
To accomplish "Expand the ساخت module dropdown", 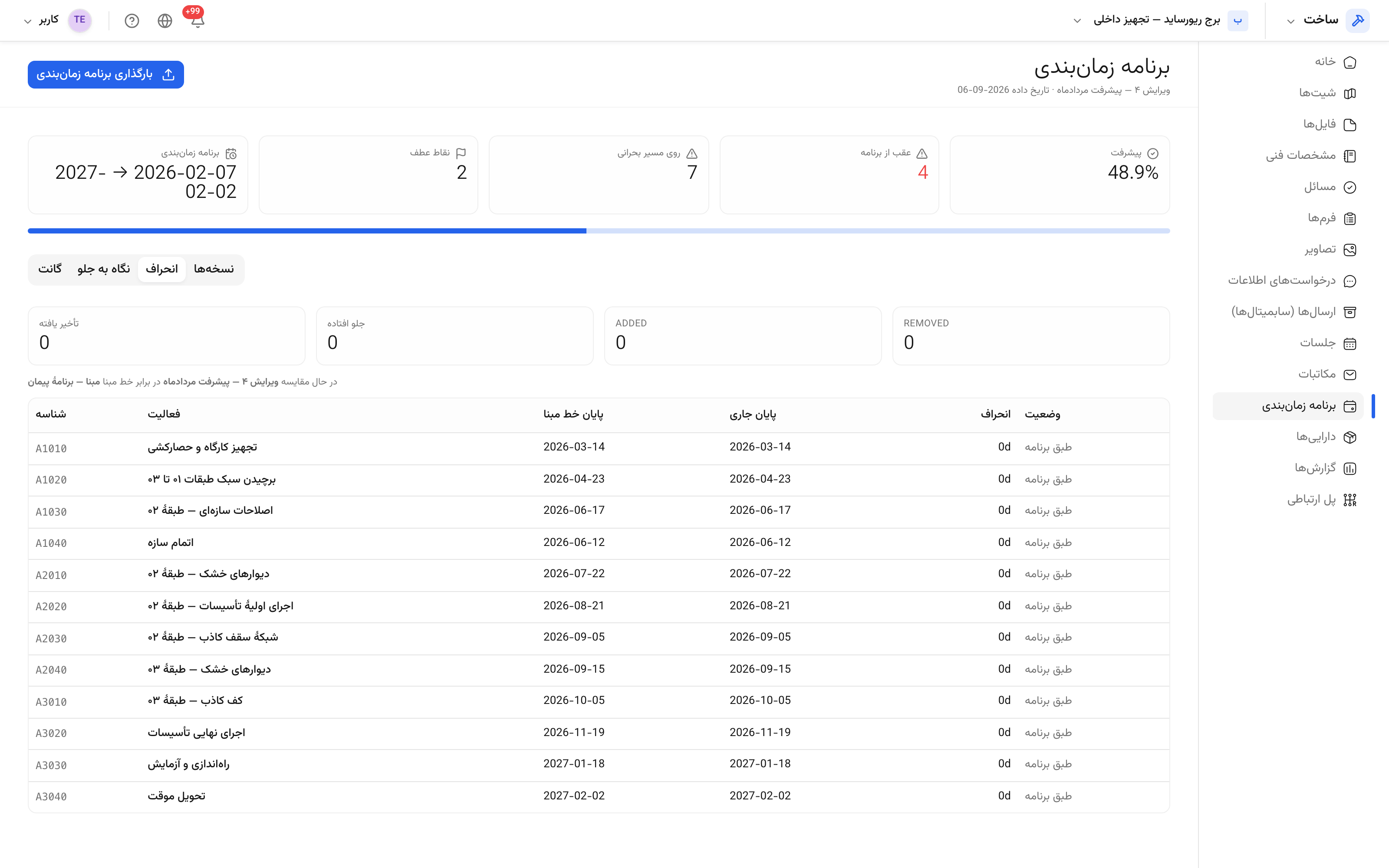I will tap(1290, 22).
